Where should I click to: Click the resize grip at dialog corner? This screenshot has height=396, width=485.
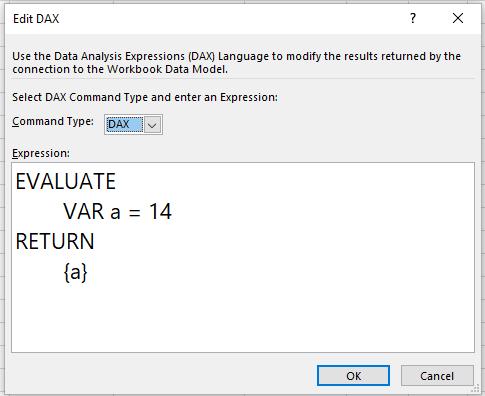[475, 389]
